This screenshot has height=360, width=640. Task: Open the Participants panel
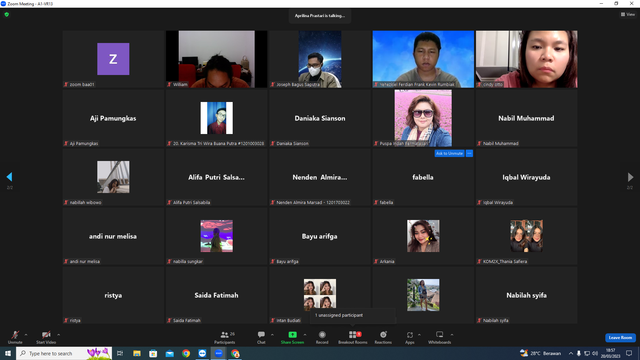224,337
